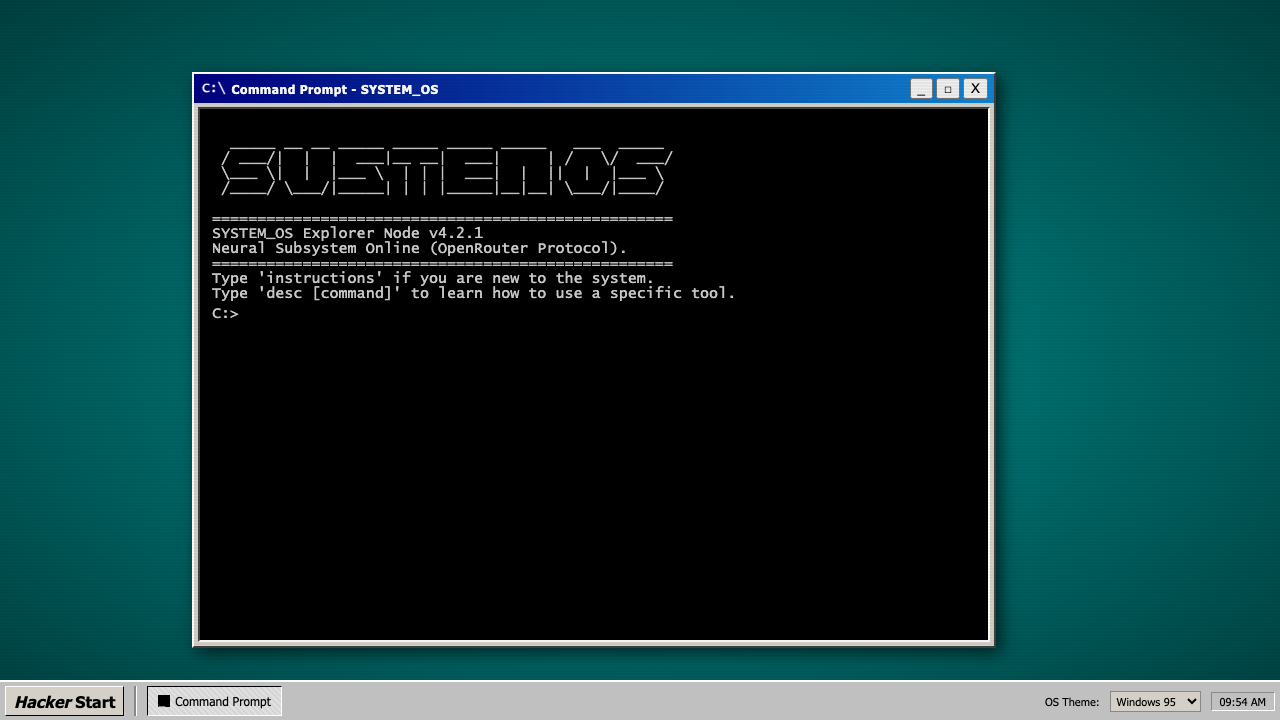Click the SYSTEM OS ASCII art banner
This screenshot has width=1280, height=720.
click(446, 172)
